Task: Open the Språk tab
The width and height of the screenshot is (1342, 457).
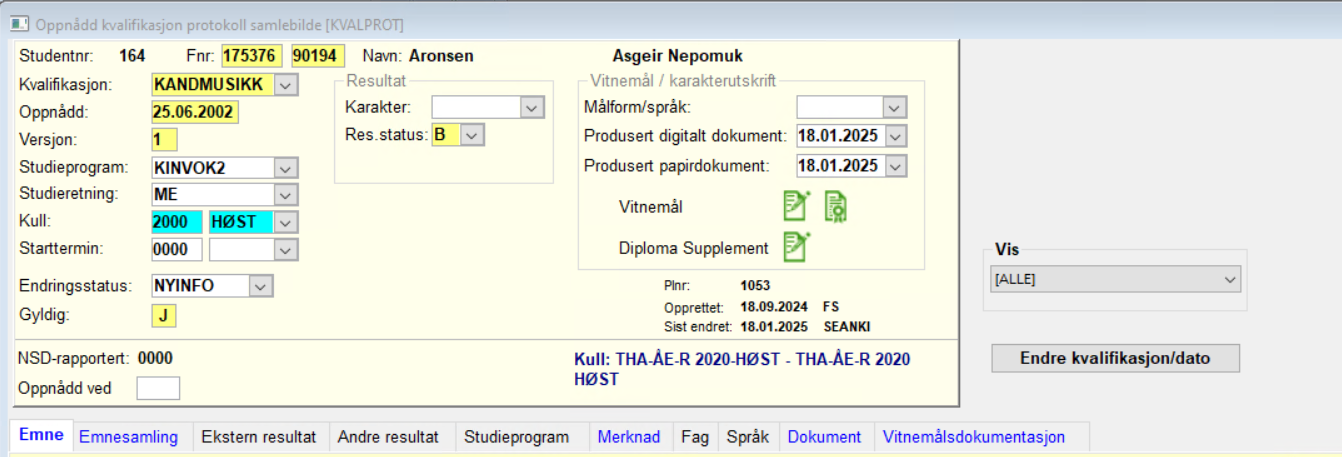Action: tap(747, 437)
